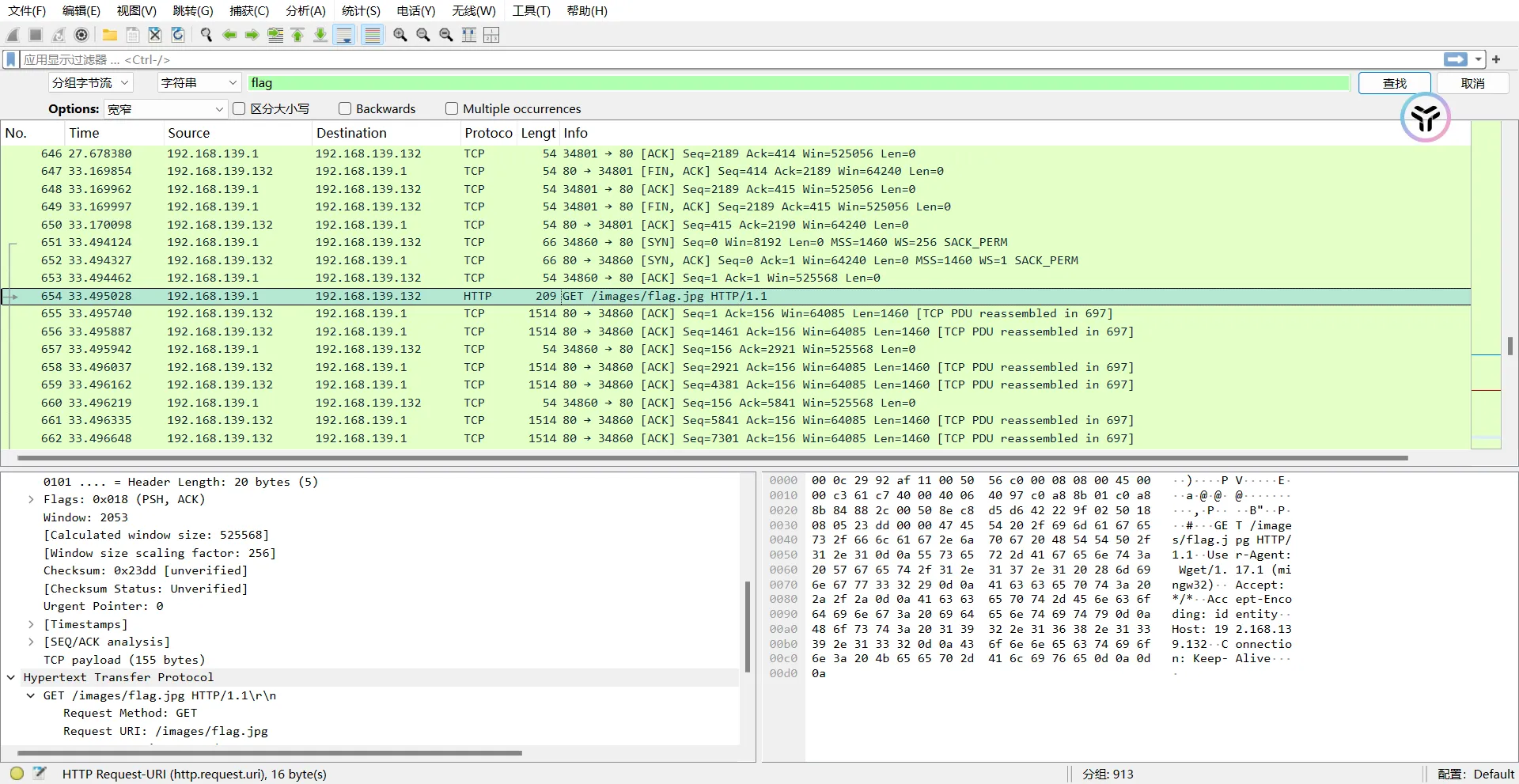Click the capture options gear icon
This screenshot has width=1519, height=784.
pos(81,35)
